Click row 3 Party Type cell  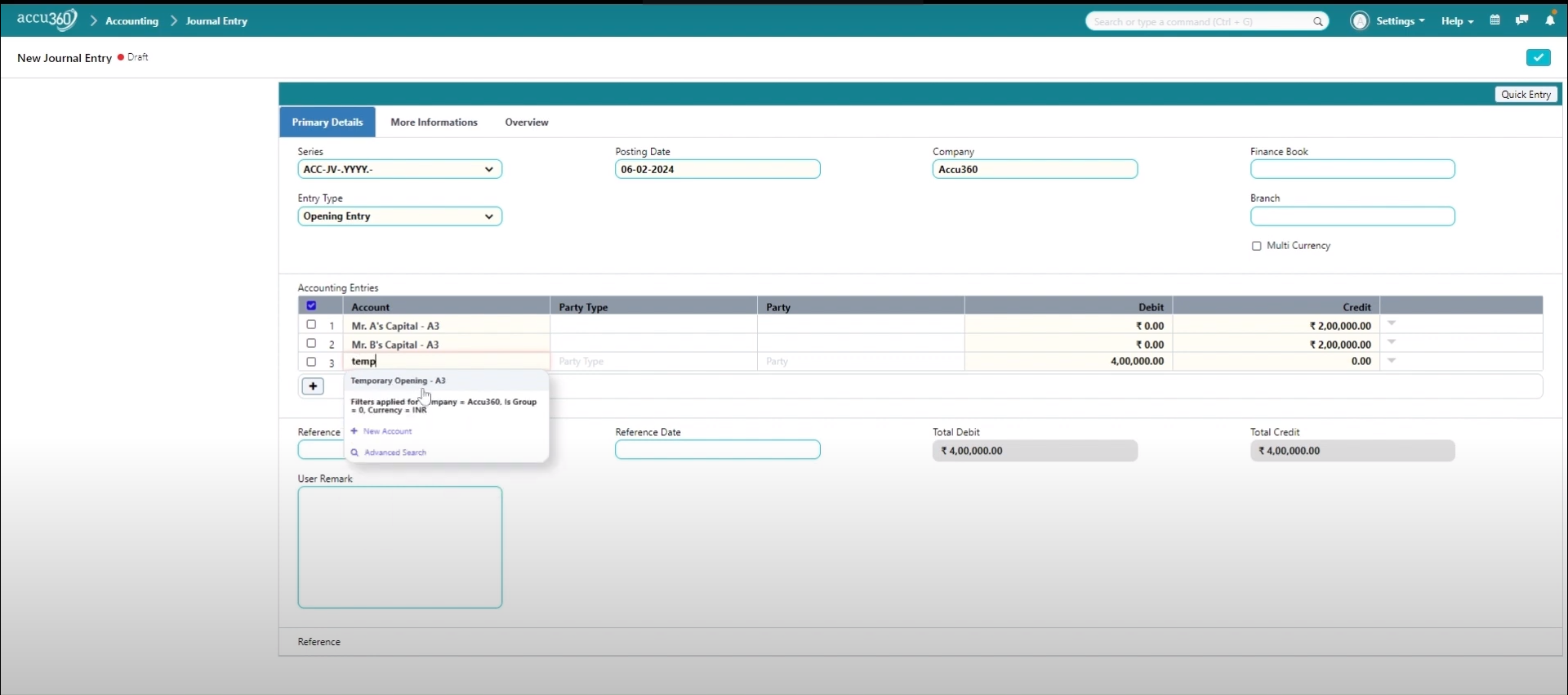click(x=653, y=361)
